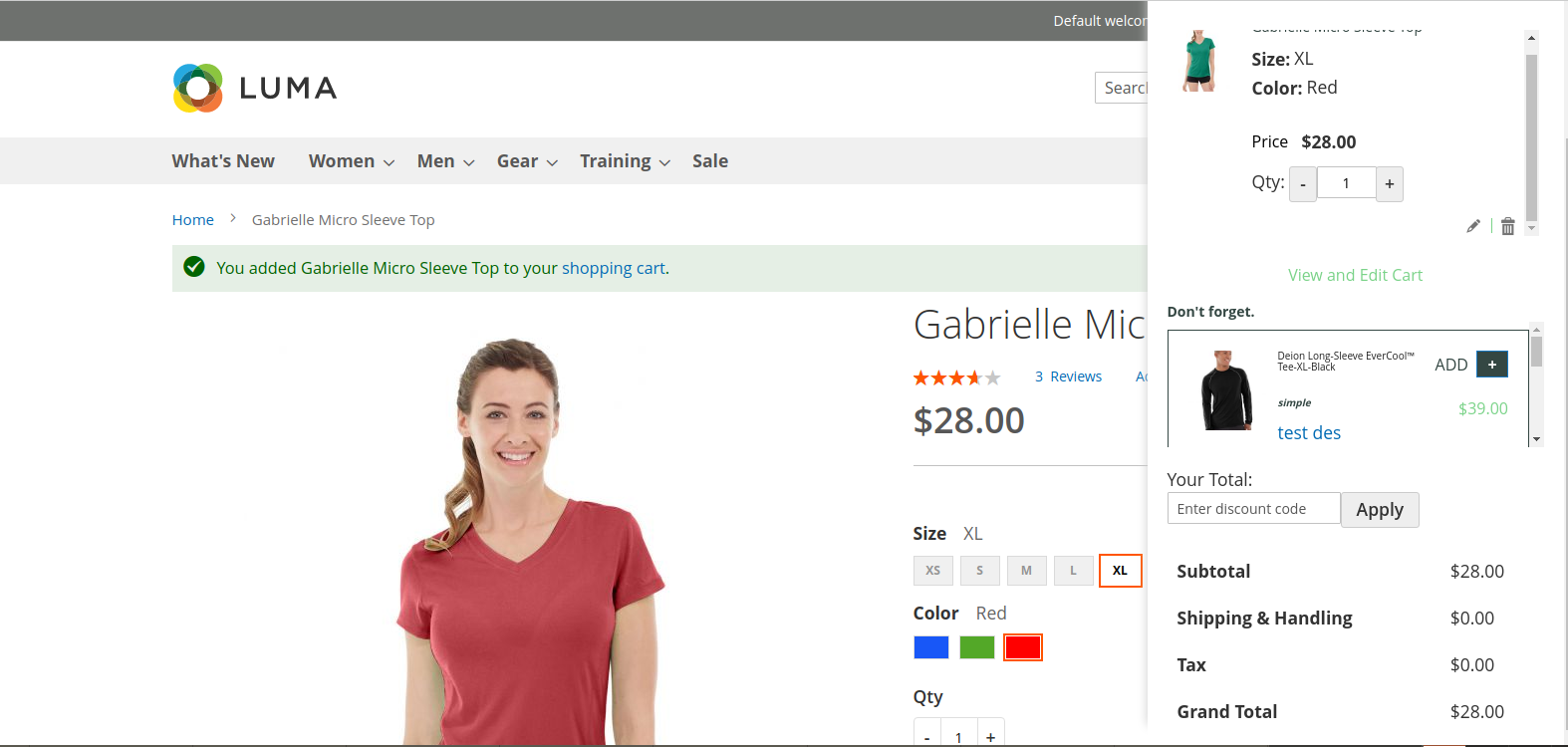
Task: Open the shopping cart link in message
Action: coord(614,268)
